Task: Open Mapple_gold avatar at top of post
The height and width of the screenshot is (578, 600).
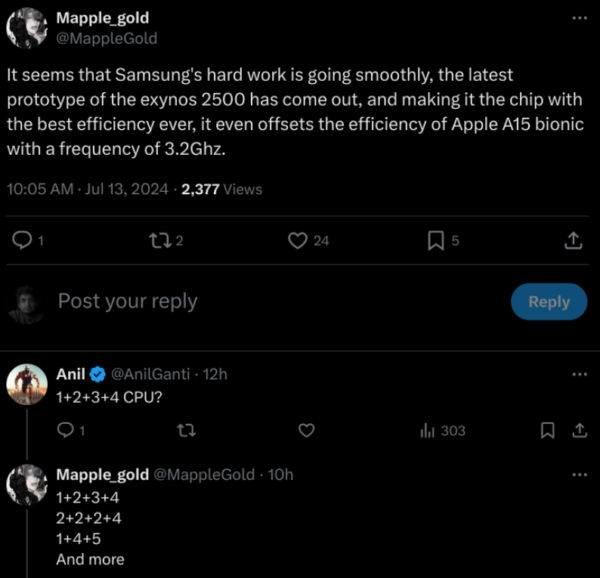Action: [25, 29]
